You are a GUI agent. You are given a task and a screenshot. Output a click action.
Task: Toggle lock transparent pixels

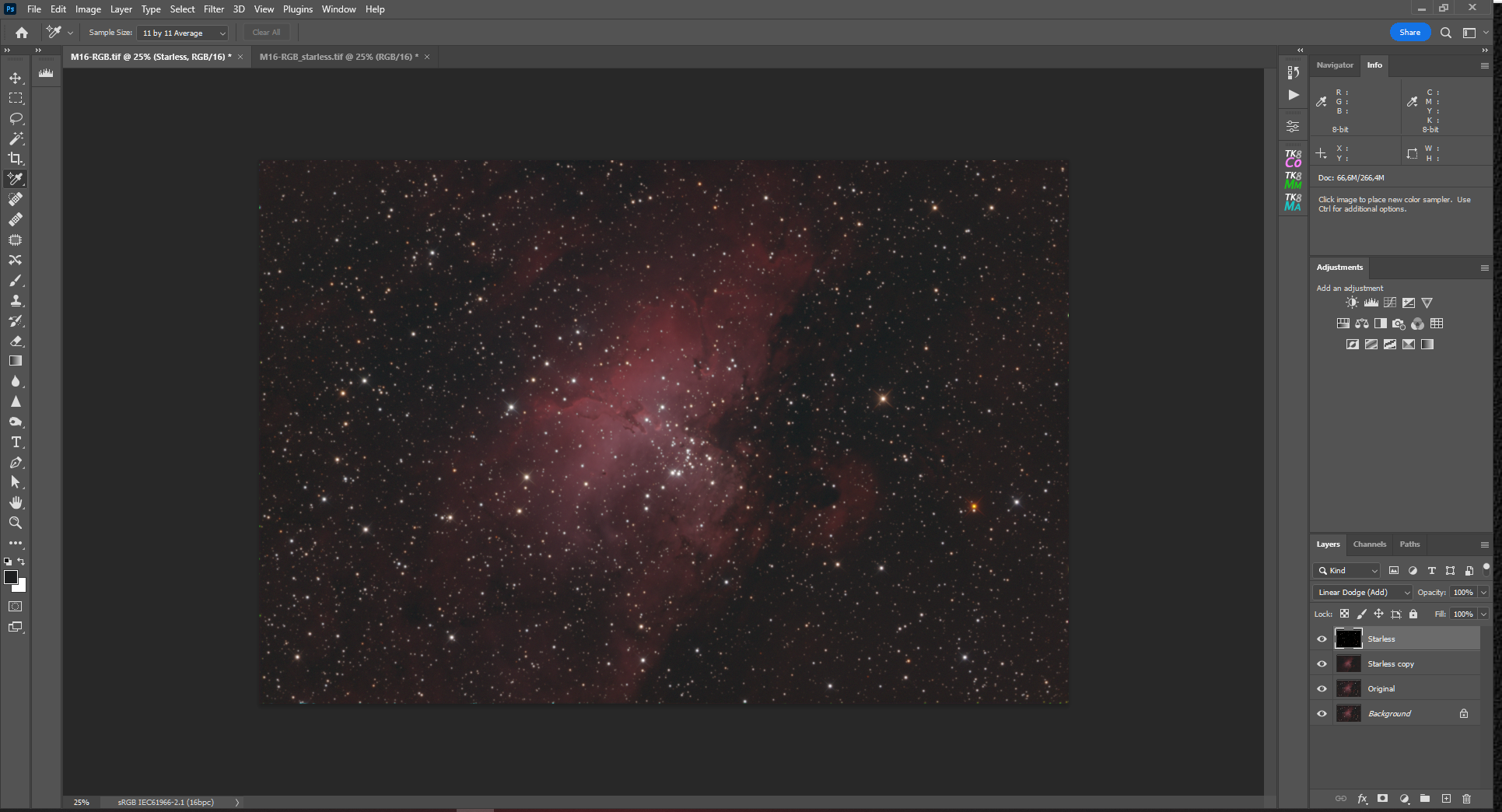pos(1344,614)
